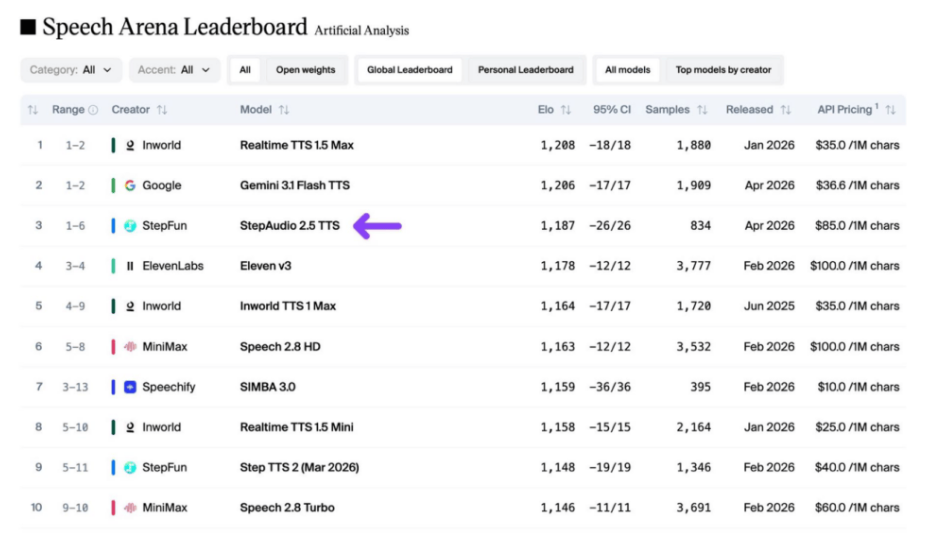The image size is (942, 534).
Task: Click the Artificial Analysis link
Action: 362,31
